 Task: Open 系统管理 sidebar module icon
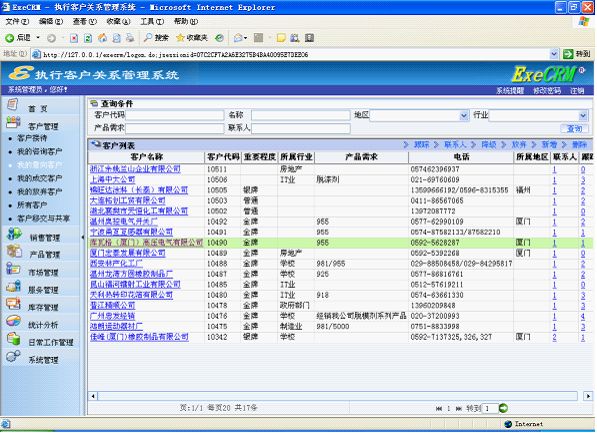[x=13, y=356]
